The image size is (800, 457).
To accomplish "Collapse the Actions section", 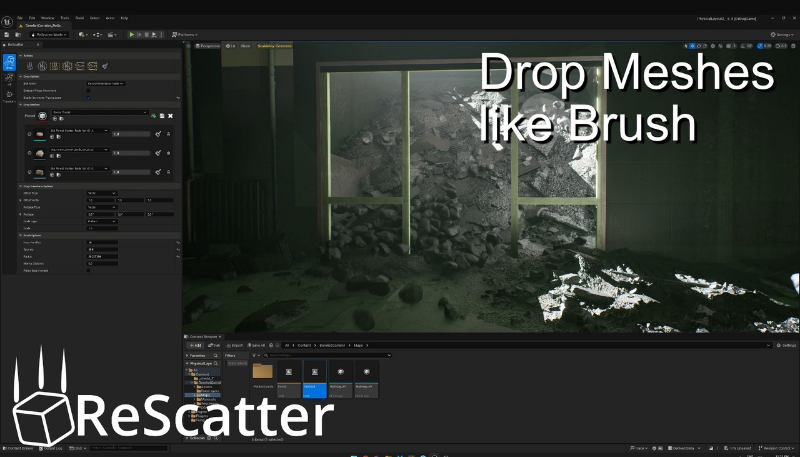I will (x=21, y=56).
